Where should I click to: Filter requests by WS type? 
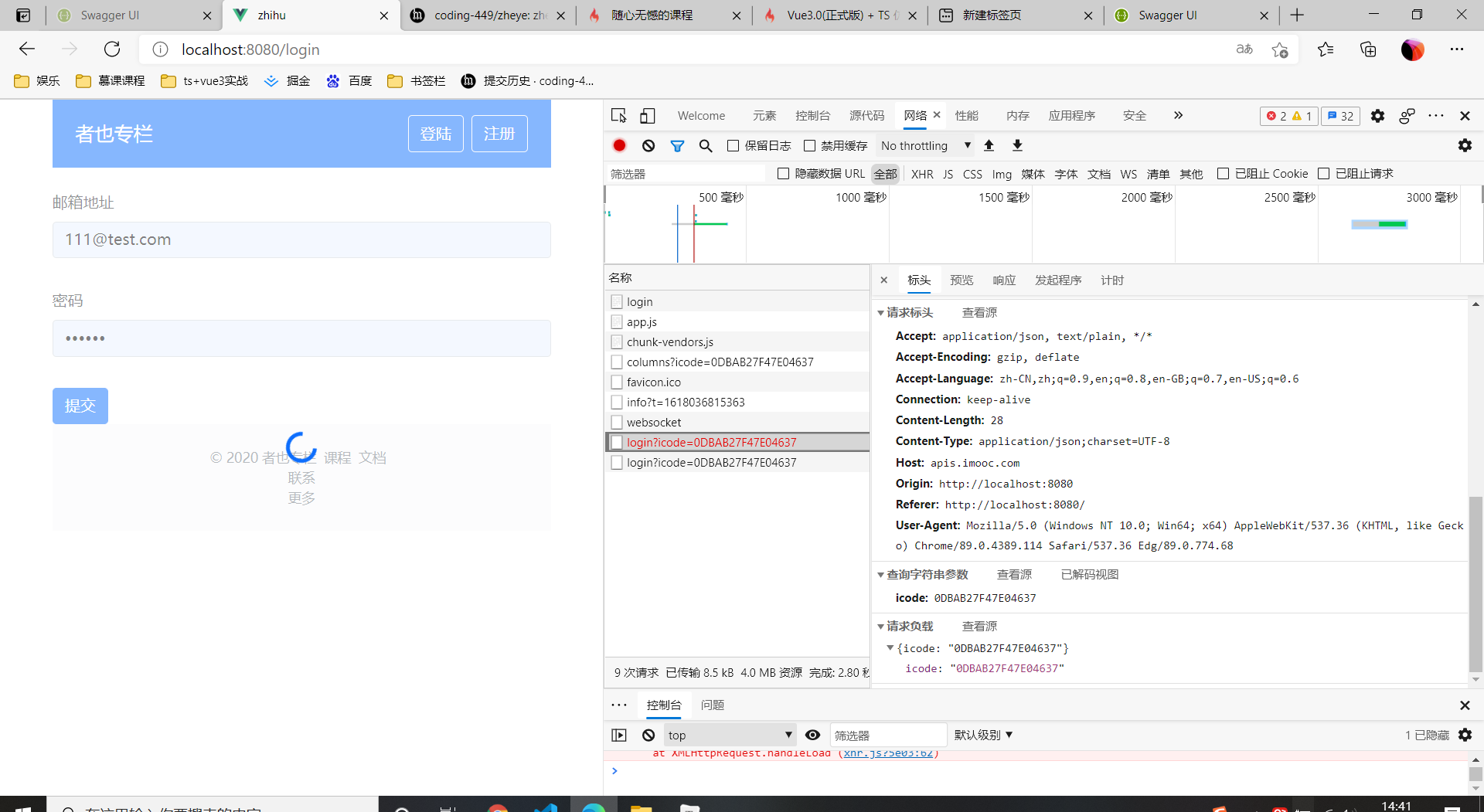click(1128, 175)
